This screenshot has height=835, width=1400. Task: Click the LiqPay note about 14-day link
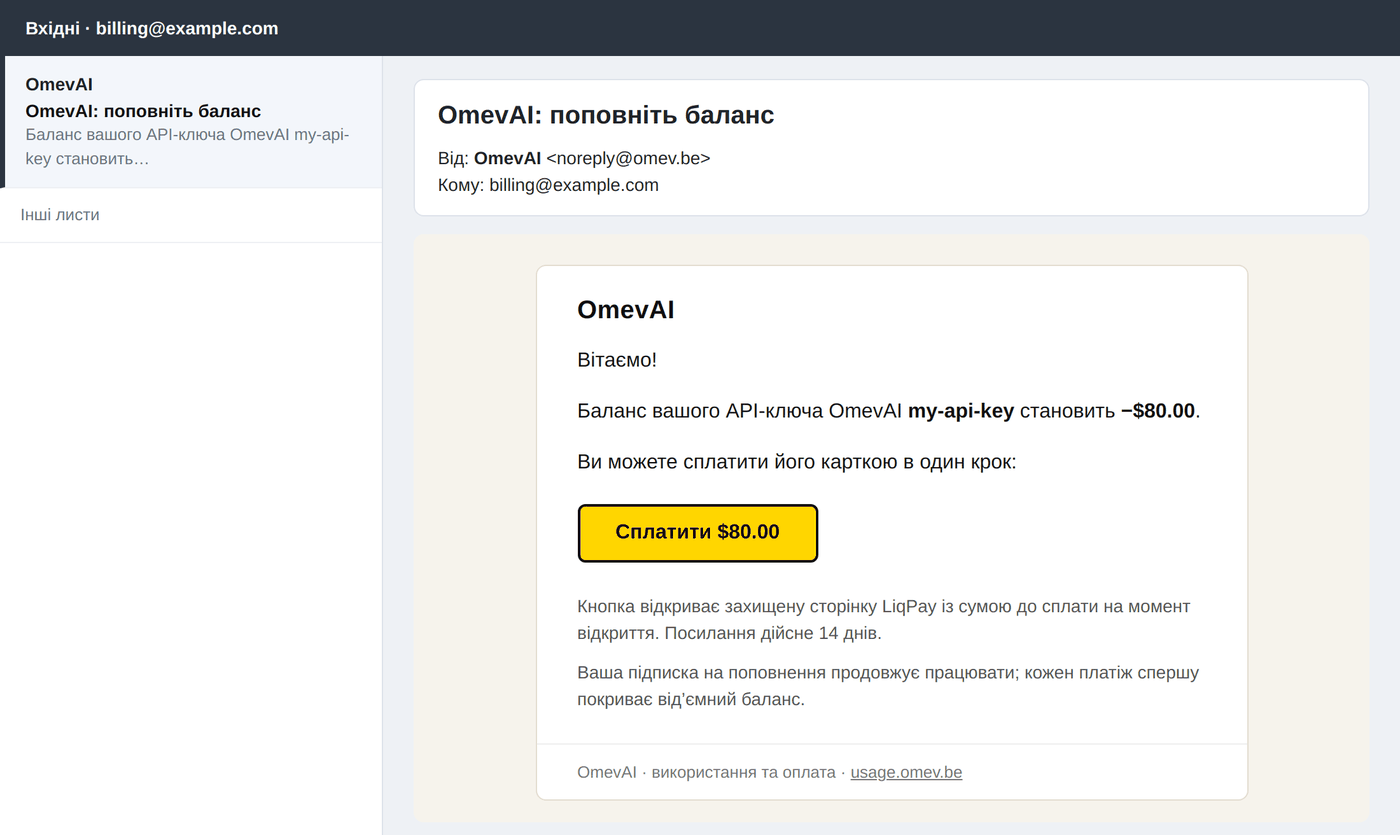(884, 620)
